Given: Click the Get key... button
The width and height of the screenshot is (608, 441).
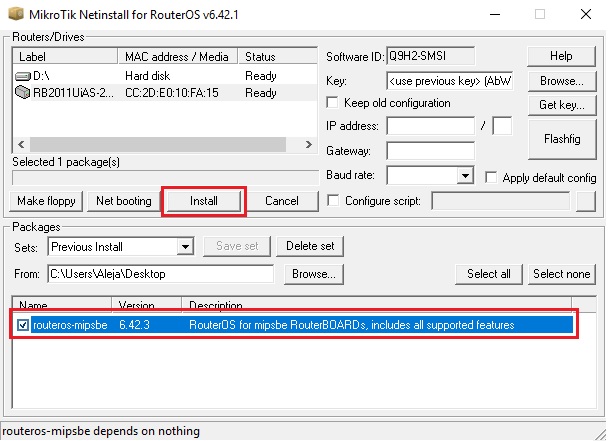Looking at the screenshot, I should (562, 105).
